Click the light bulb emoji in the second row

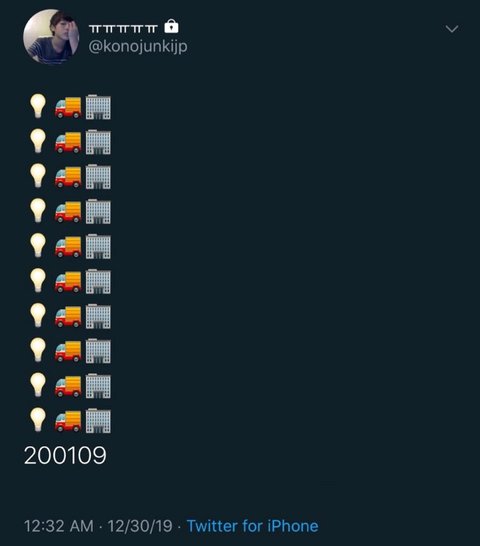click(38, 141)
